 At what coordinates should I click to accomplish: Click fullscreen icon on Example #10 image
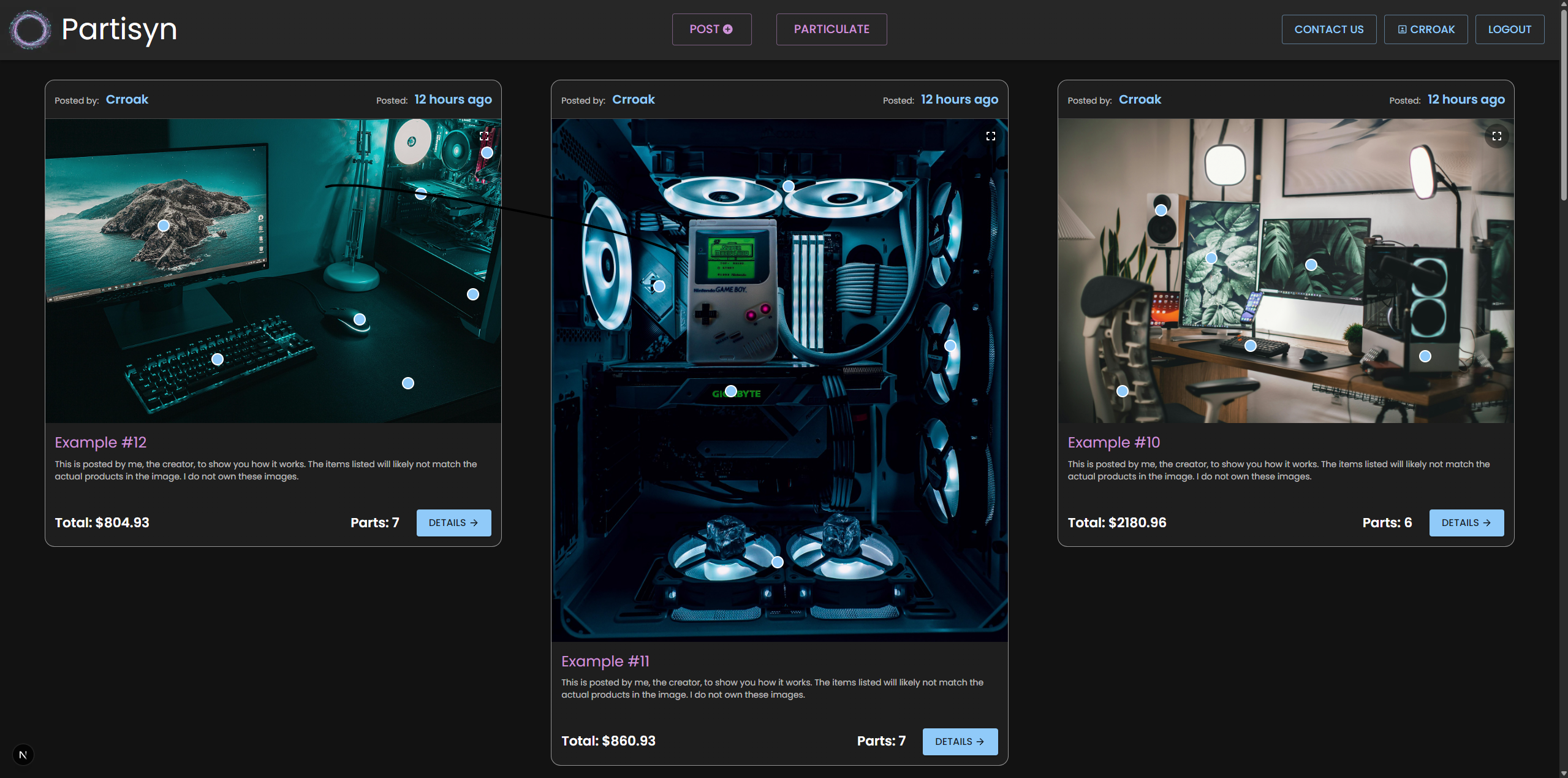[x=1496, y=136]
